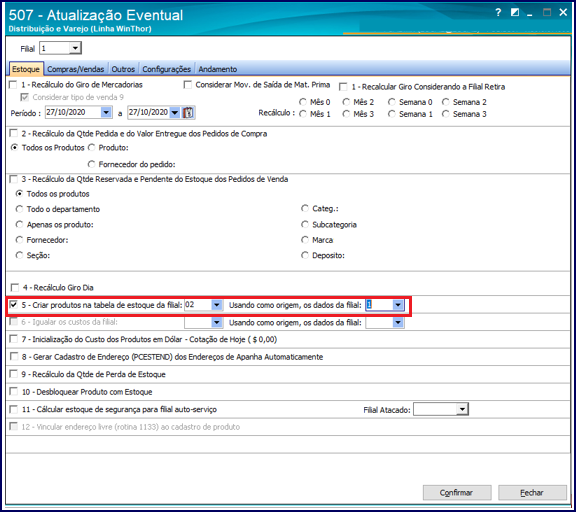Screen dimensions: 576x512
Task: Select Fornecedor do pedido radio button
Action: pos(91,164)
